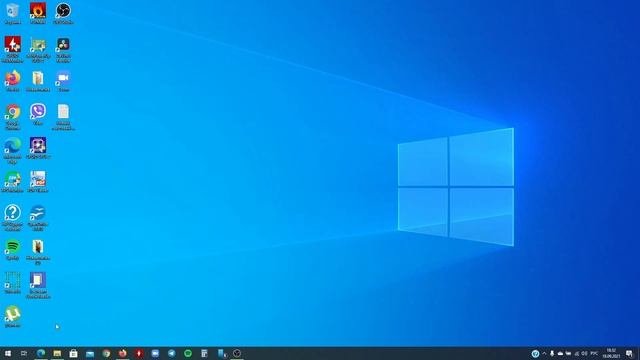Click the question mark system tray icon
The width and height of the screenshot is (640, 360).
point(535,353)
